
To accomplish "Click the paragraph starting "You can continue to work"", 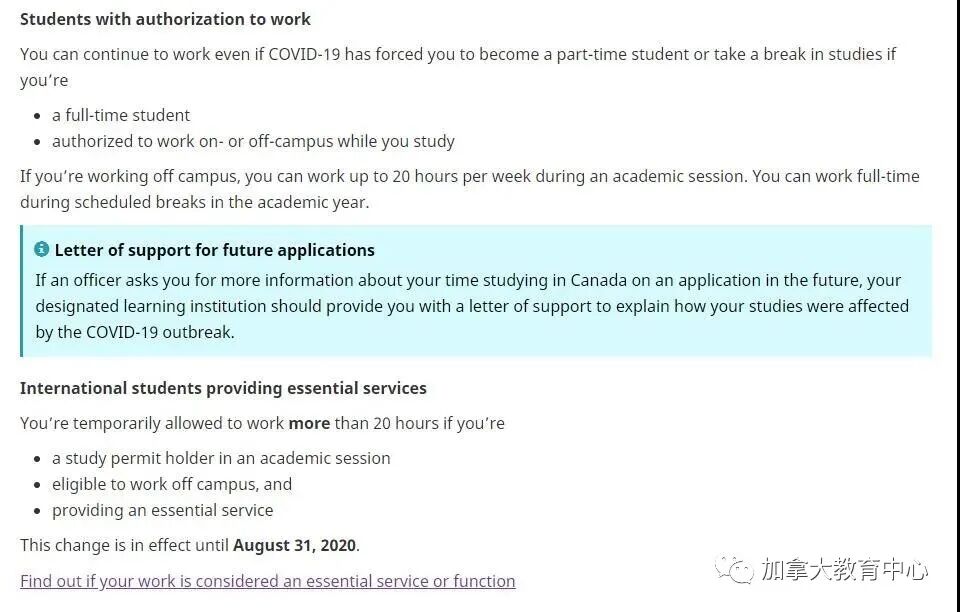I will click(457, 66).
